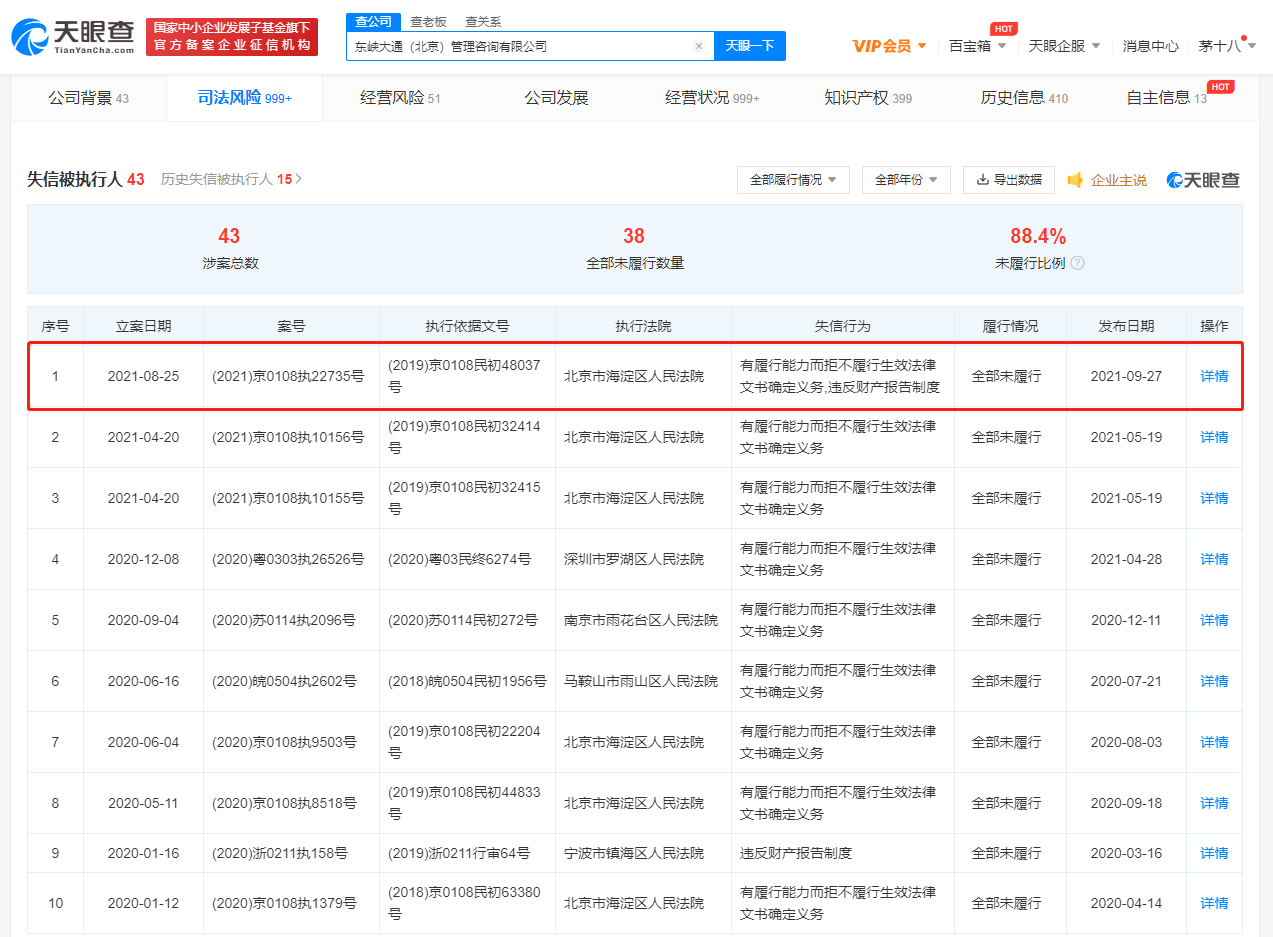This screenshot has height=937, width=1273.
Task: Clear the search box with the X icon
Action: (698, 46)
